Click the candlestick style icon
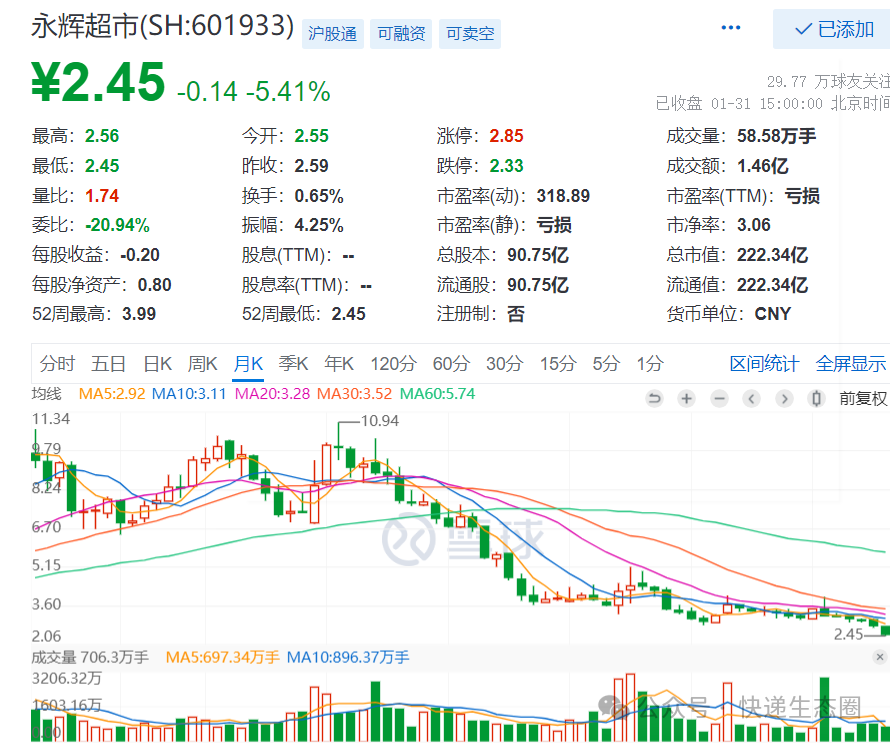This screenshot has height=743, width=890. coord(816,398)
